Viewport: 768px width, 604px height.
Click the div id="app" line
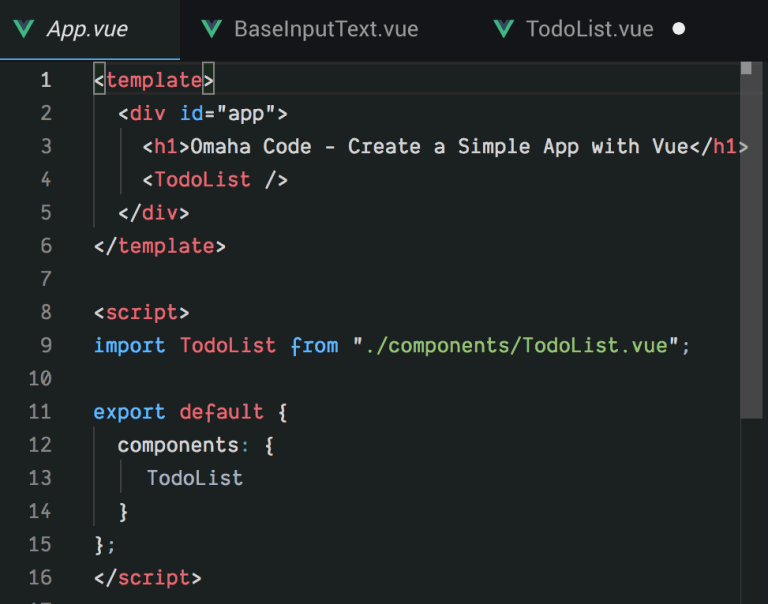click(x=203, y=114)
